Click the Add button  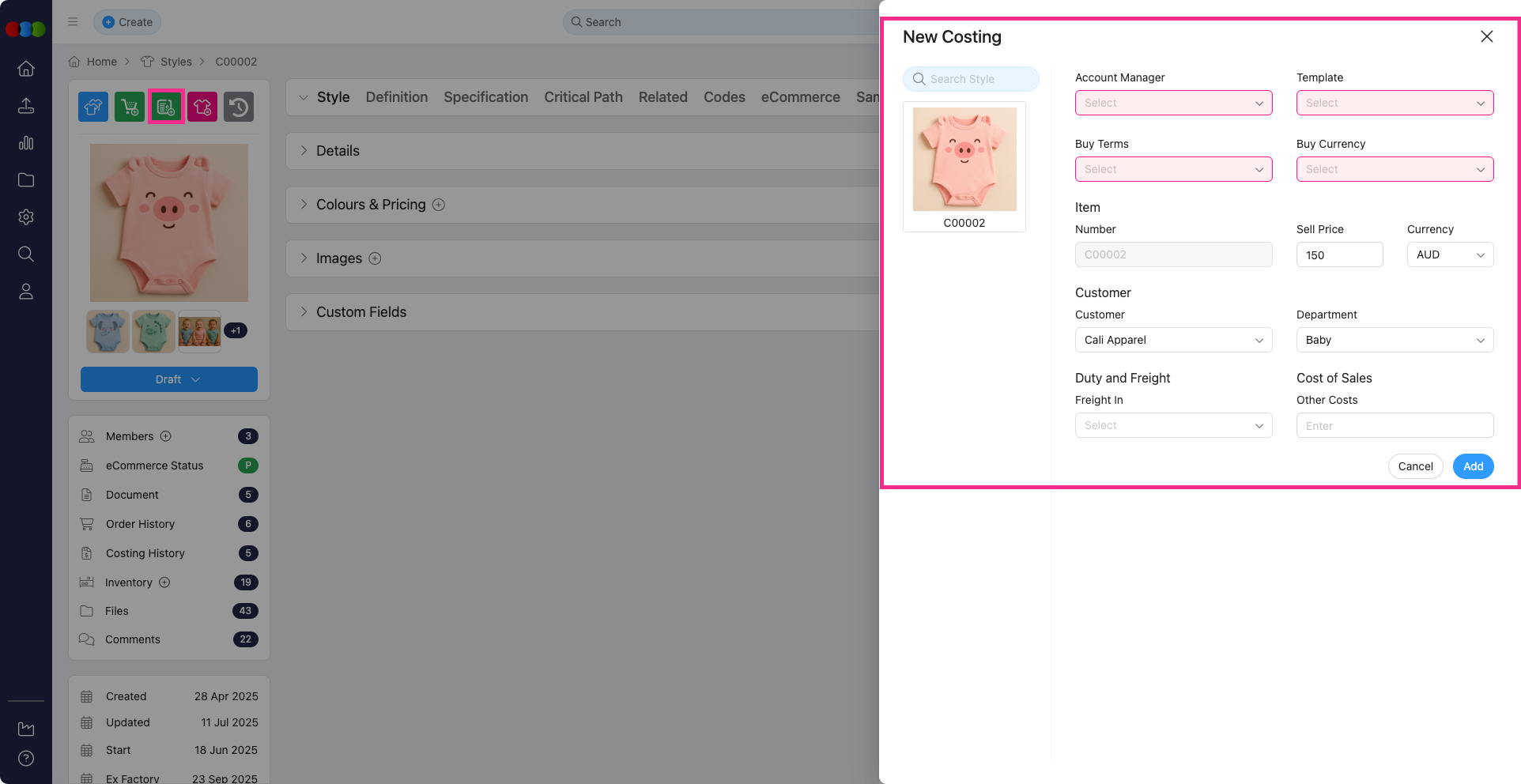[x=1473, y=466]
